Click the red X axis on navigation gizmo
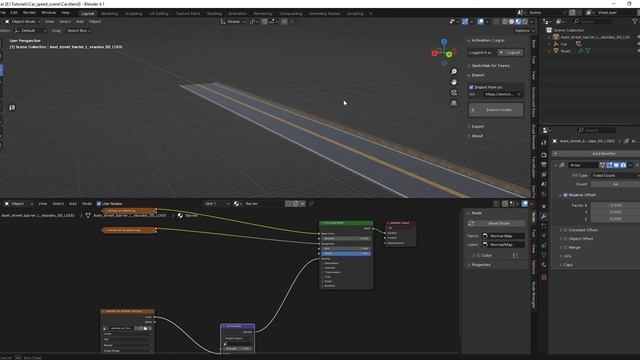The image size is (640, 360). tap(434, 53)
